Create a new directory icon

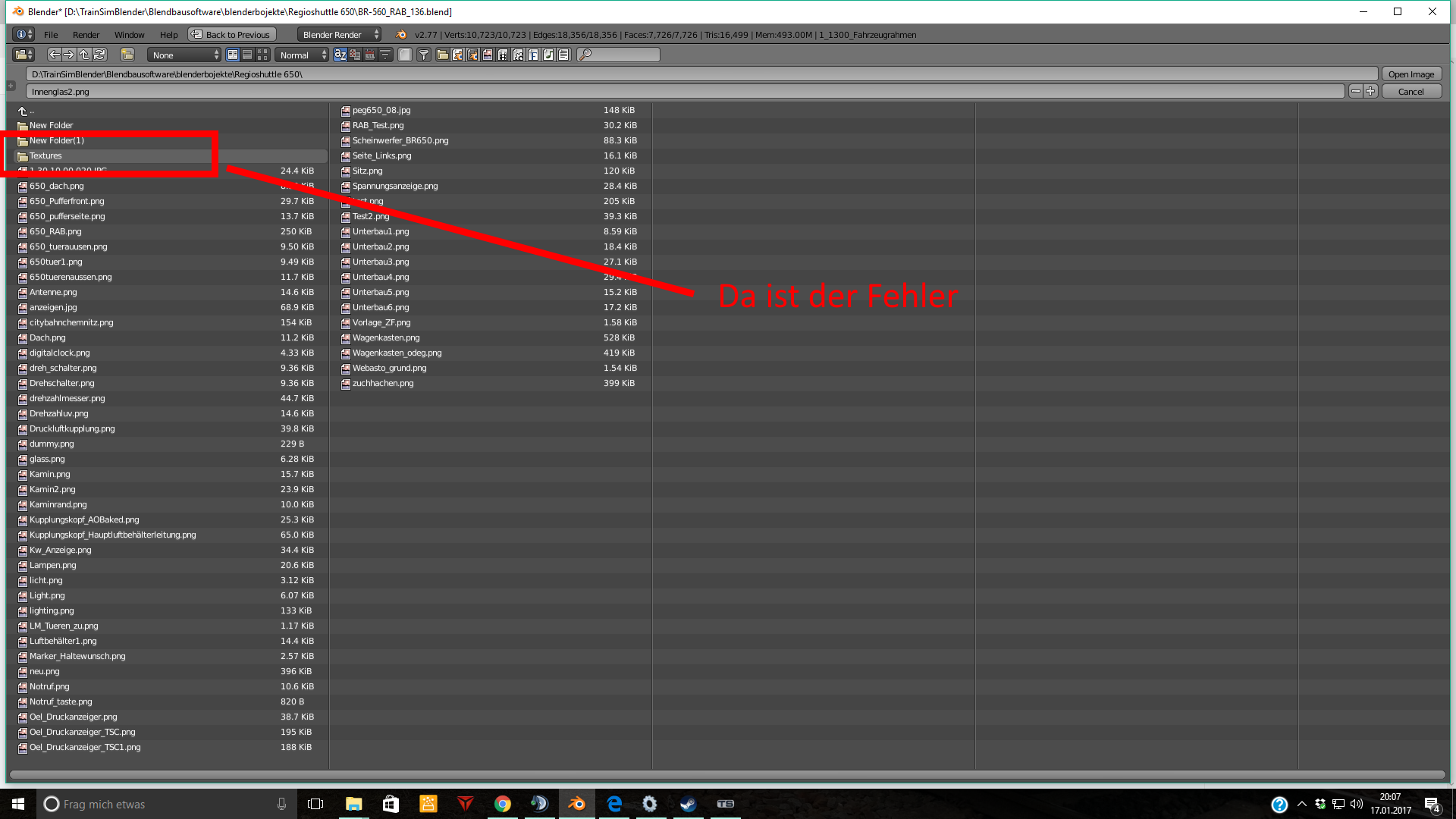point(127,55)
